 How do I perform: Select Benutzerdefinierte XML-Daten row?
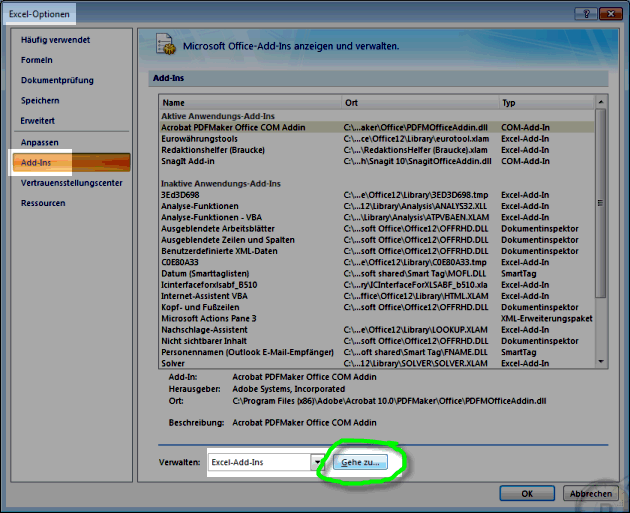pos(376,251)
